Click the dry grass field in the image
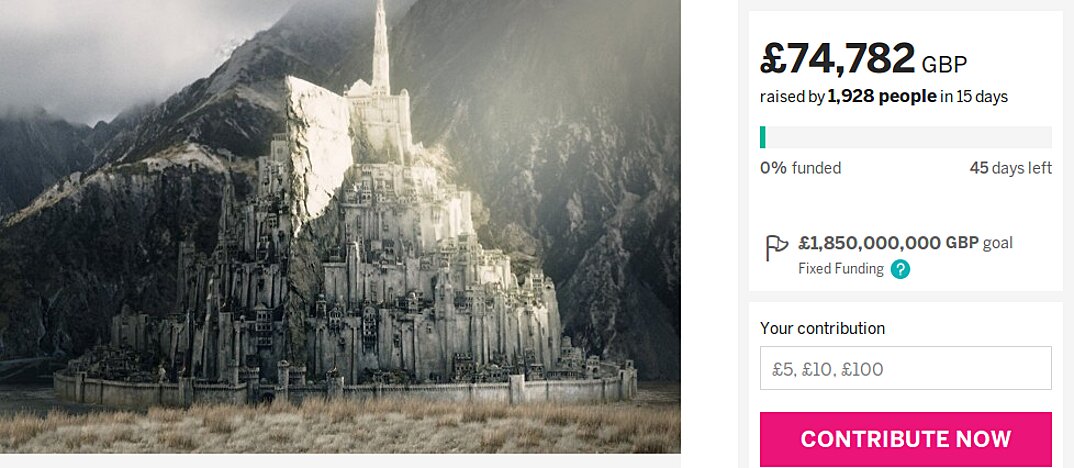This screenshot has width=1074, height=468. [340, 428]
